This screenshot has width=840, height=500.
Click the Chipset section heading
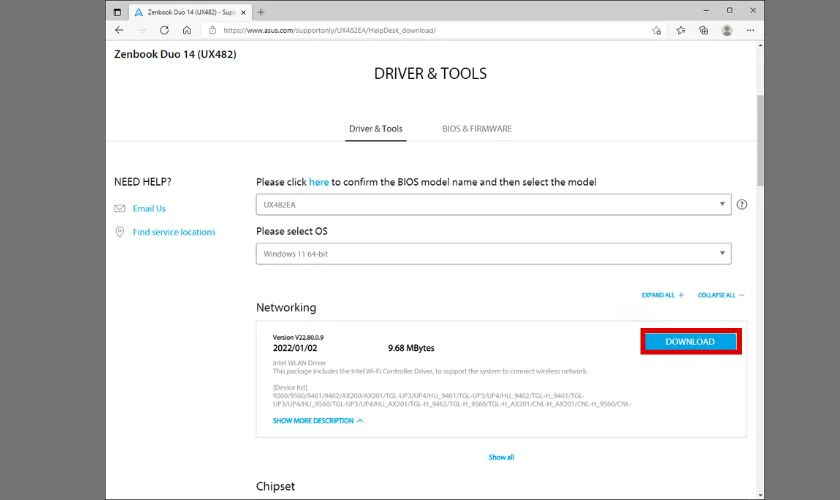[275, 486]
